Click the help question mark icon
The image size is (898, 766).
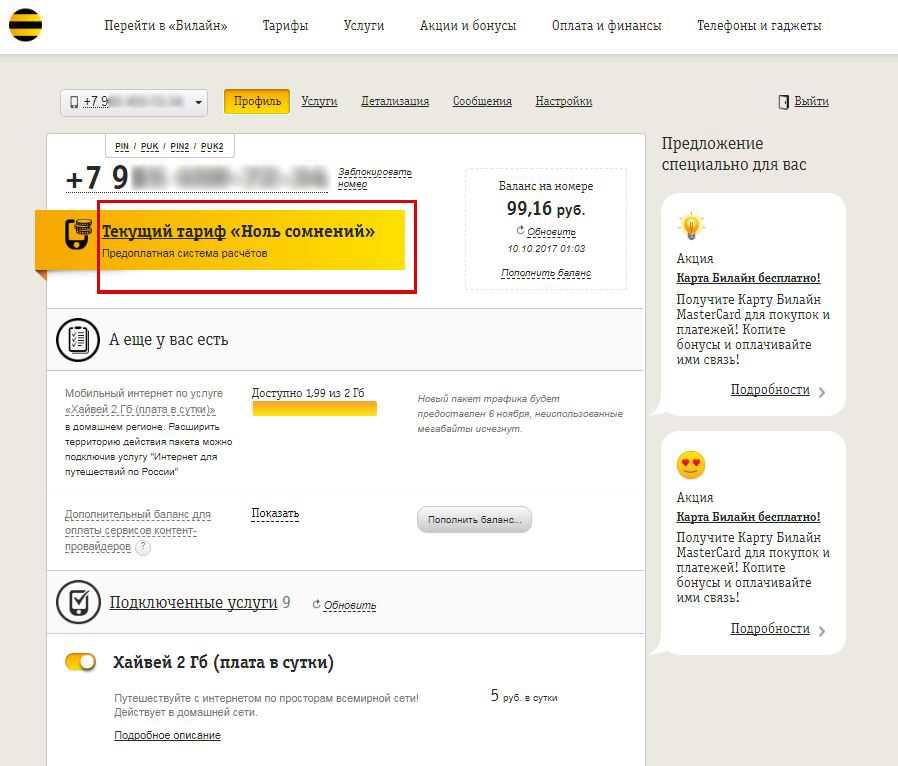143,547
